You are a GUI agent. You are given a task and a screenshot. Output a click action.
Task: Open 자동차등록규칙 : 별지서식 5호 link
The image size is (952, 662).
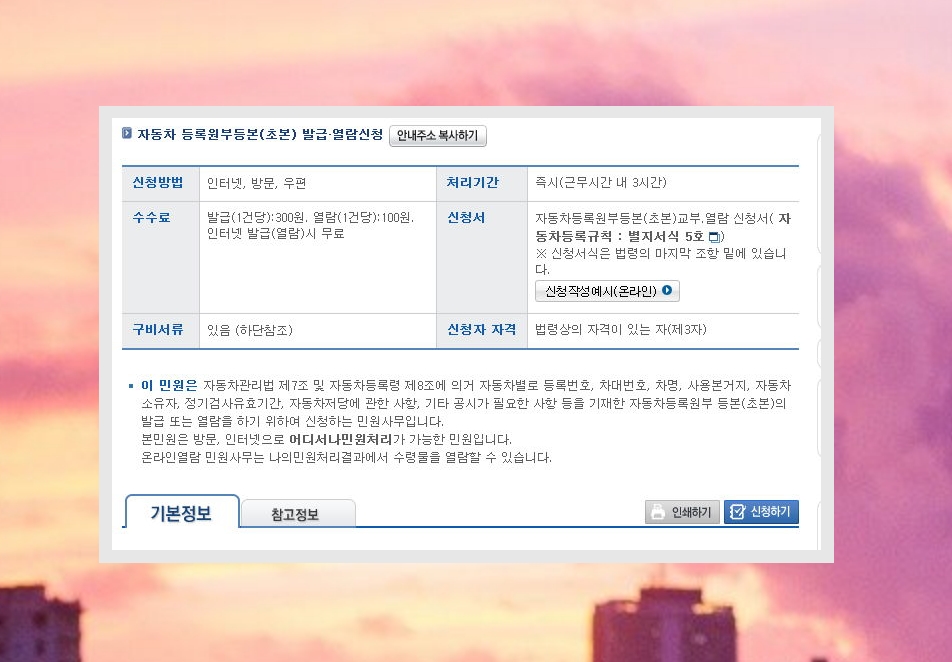click(663, 227)
